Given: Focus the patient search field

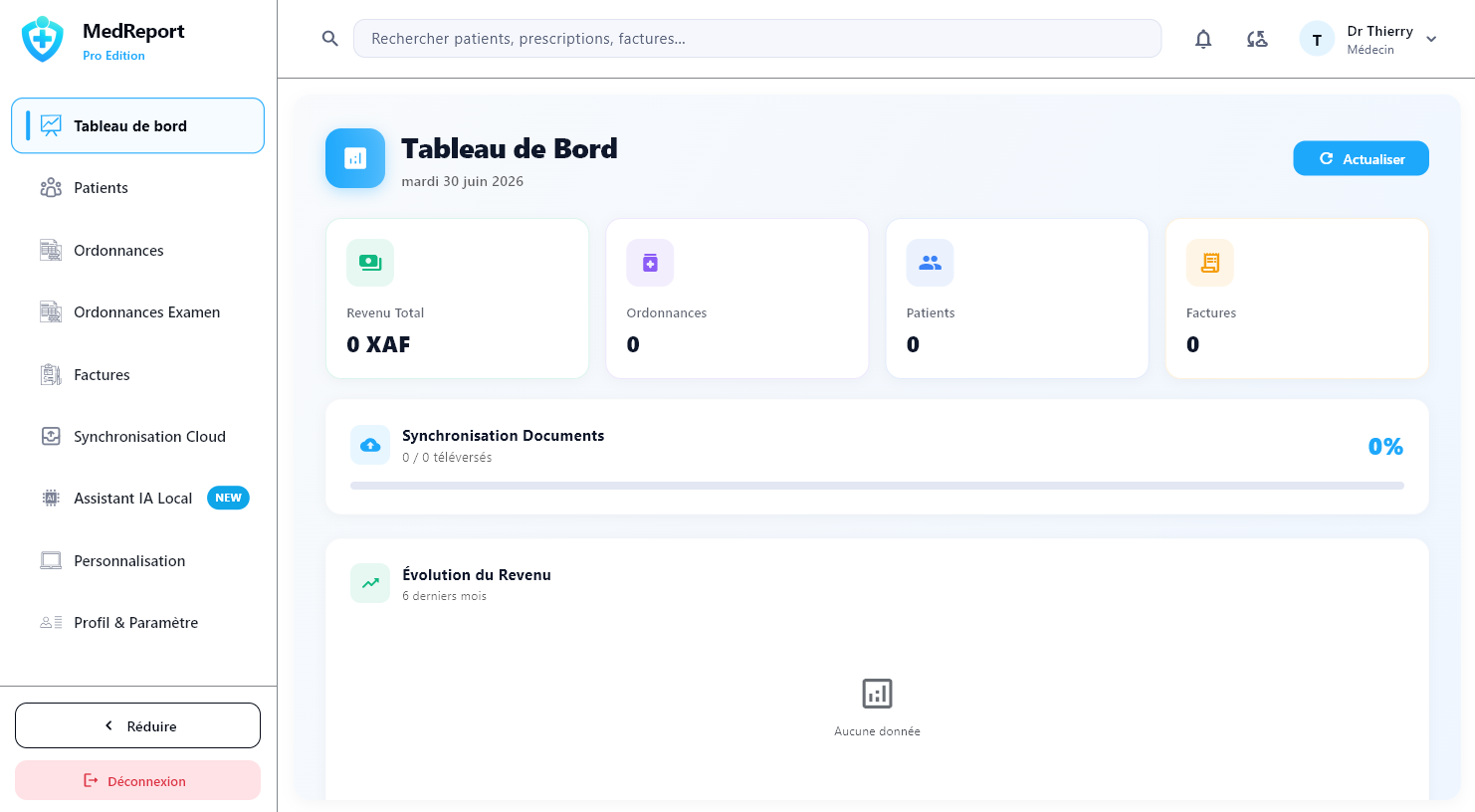Looking at the screenshot, I should point(757,39).
